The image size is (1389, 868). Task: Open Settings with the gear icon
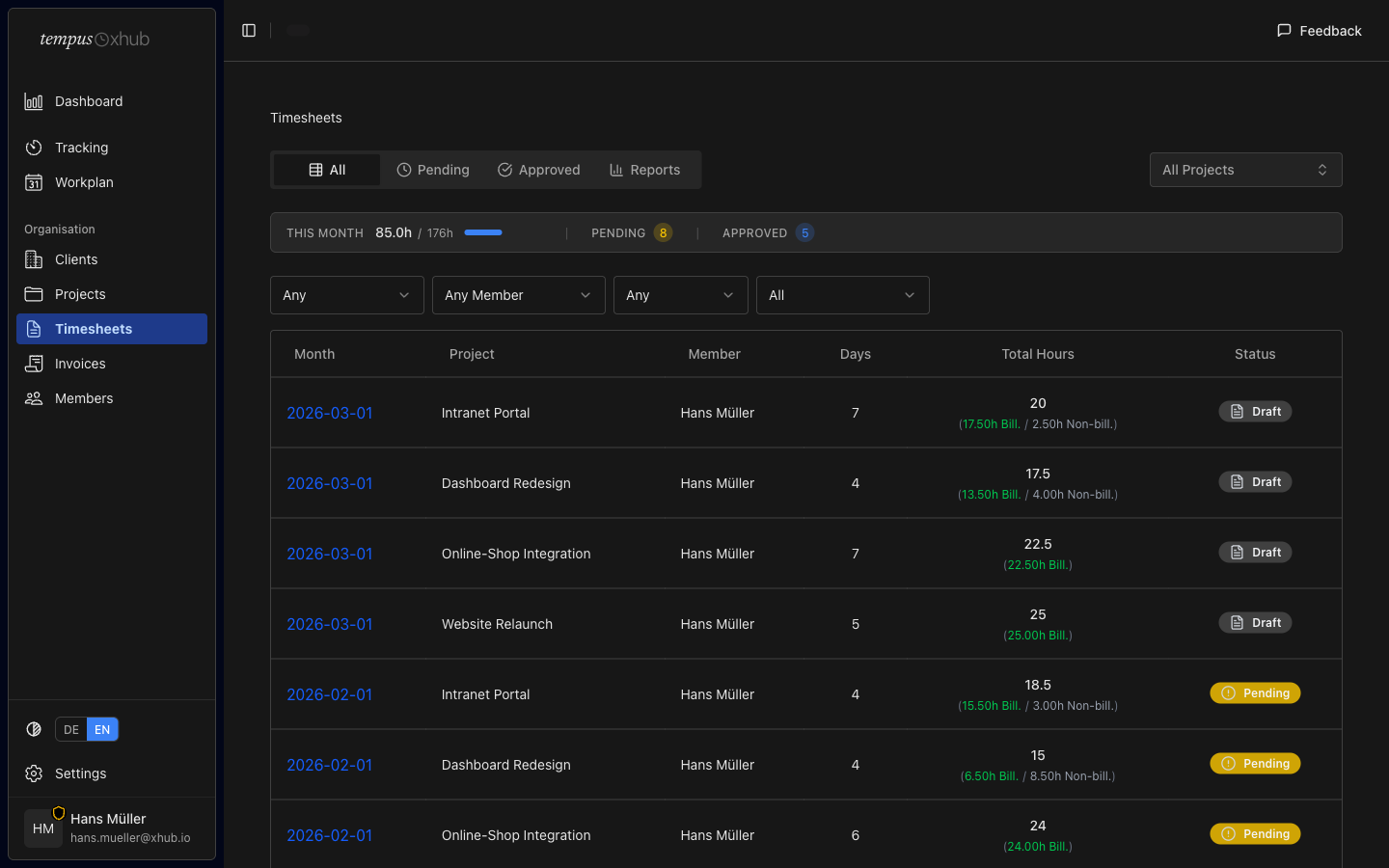tap(34, 773)
